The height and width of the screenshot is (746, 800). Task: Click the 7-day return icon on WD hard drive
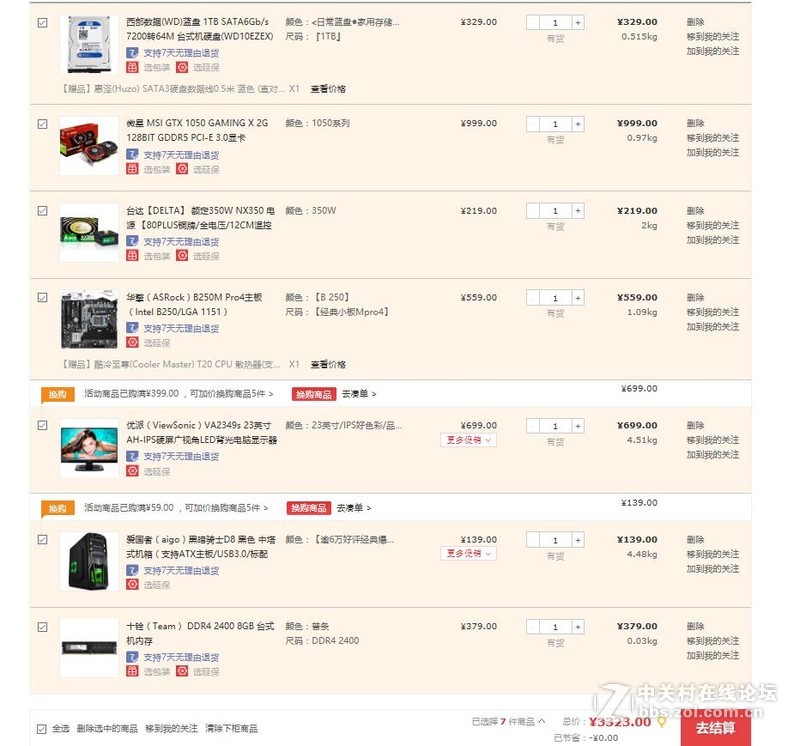click(x=132, y=53)
